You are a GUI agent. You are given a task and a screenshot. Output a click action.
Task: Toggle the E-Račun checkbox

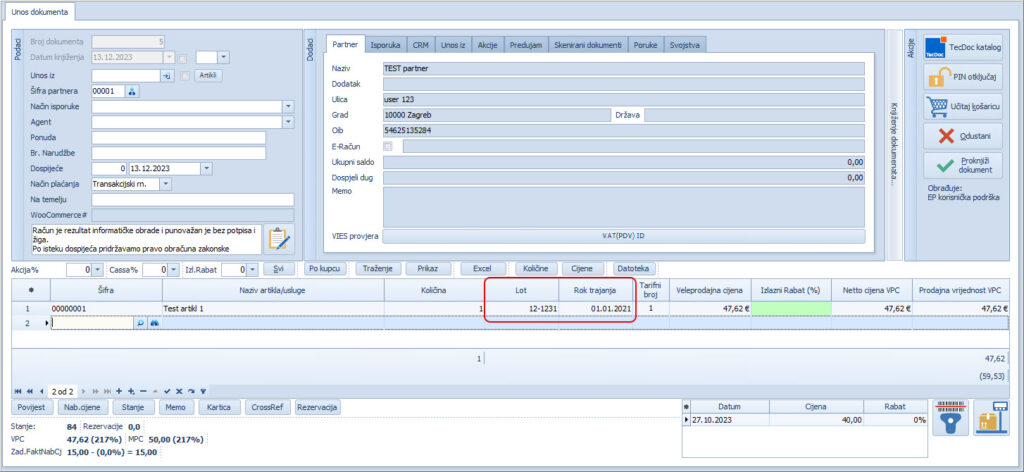pyautogui.click(x=388, y=146)
